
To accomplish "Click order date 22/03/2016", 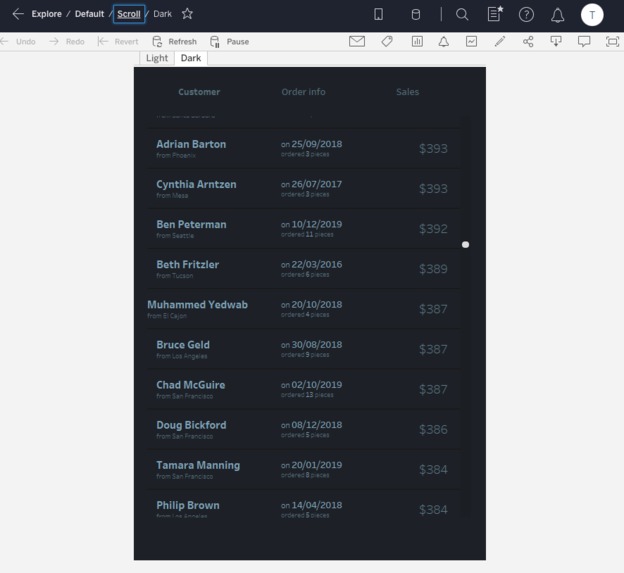I will pos(317,265).
